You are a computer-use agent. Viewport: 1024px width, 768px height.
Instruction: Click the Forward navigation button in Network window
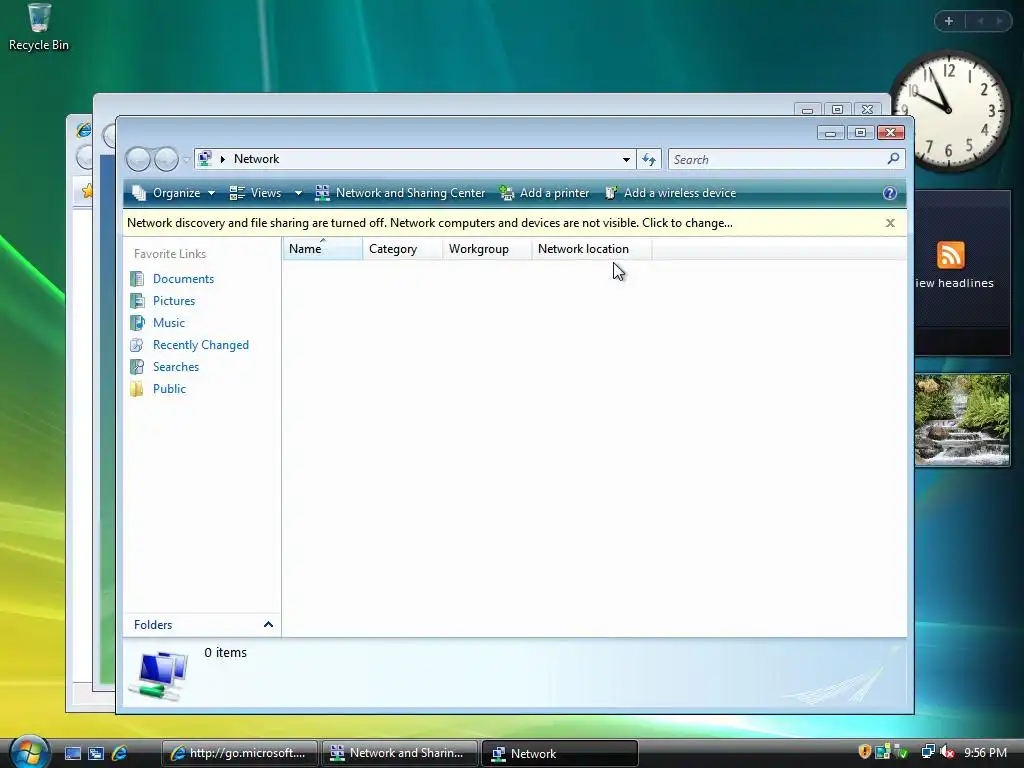click(x=166, y=159)
